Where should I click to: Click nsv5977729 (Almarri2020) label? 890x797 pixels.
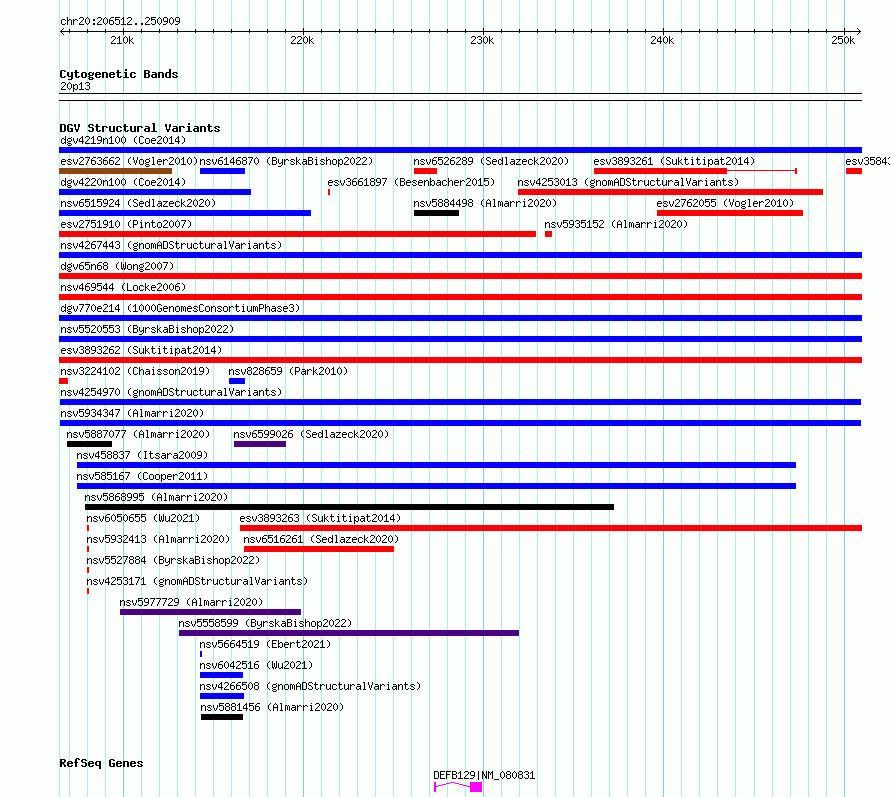[x=191, y=602]
